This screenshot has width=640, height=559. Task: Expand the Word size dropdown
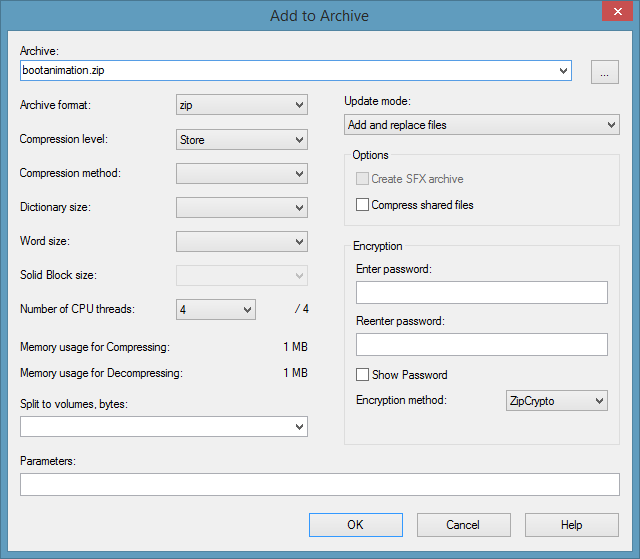pyautogui.click(x=241, y=242)
